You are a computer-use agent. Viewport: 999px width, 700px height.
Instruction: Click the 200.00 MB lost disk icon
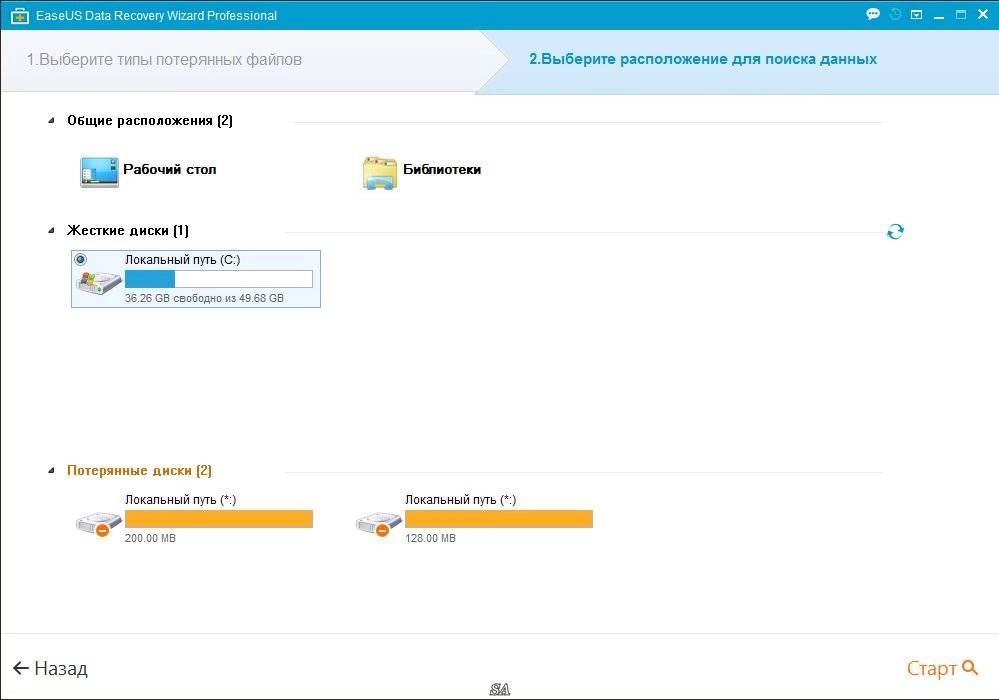pos(99,524)
